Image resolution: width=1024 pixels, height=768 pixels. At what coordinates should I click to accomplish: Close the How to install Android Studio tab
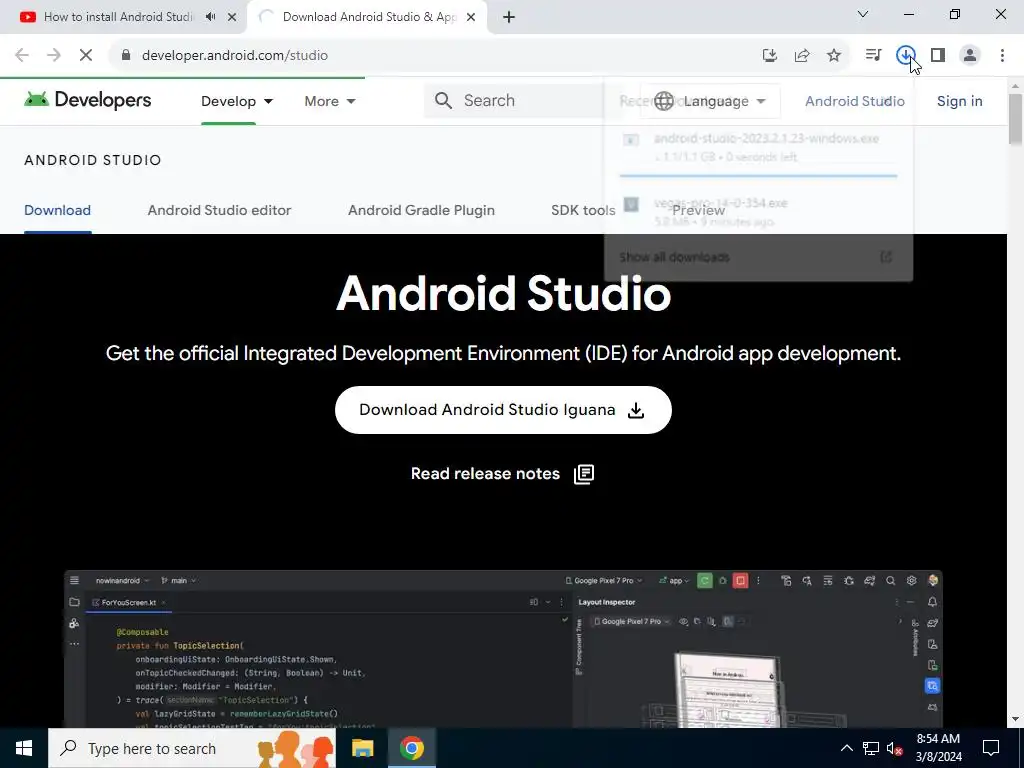pyautogui.click(x=232, y=17)
